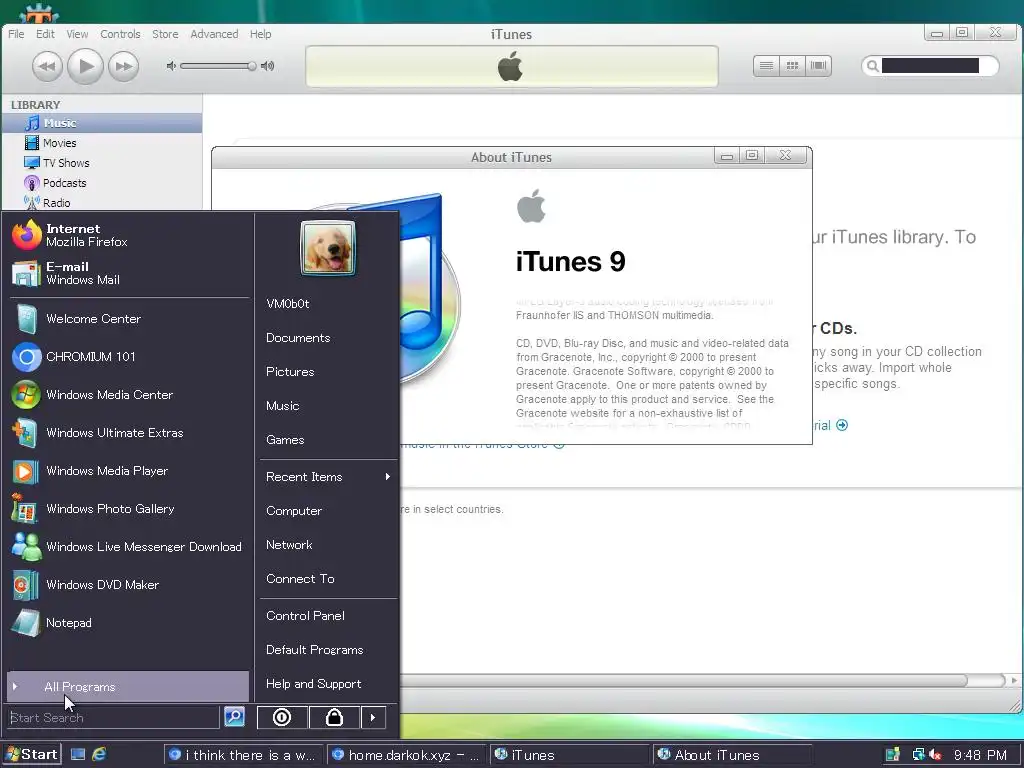Click the Start menu lock button

tap(334, 717)
